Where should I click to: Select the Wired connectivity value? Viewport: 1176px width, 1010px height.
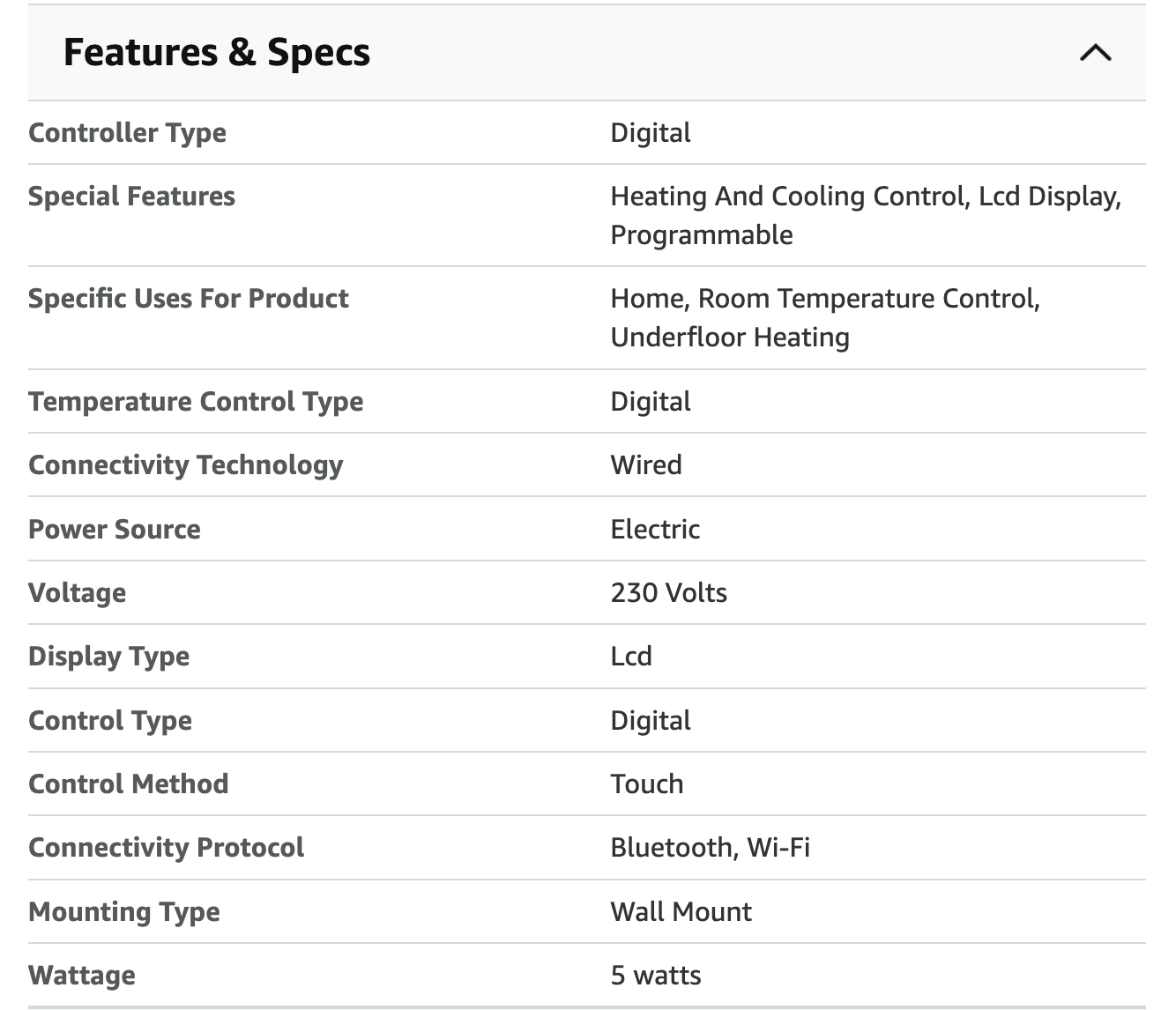[646, 464]
